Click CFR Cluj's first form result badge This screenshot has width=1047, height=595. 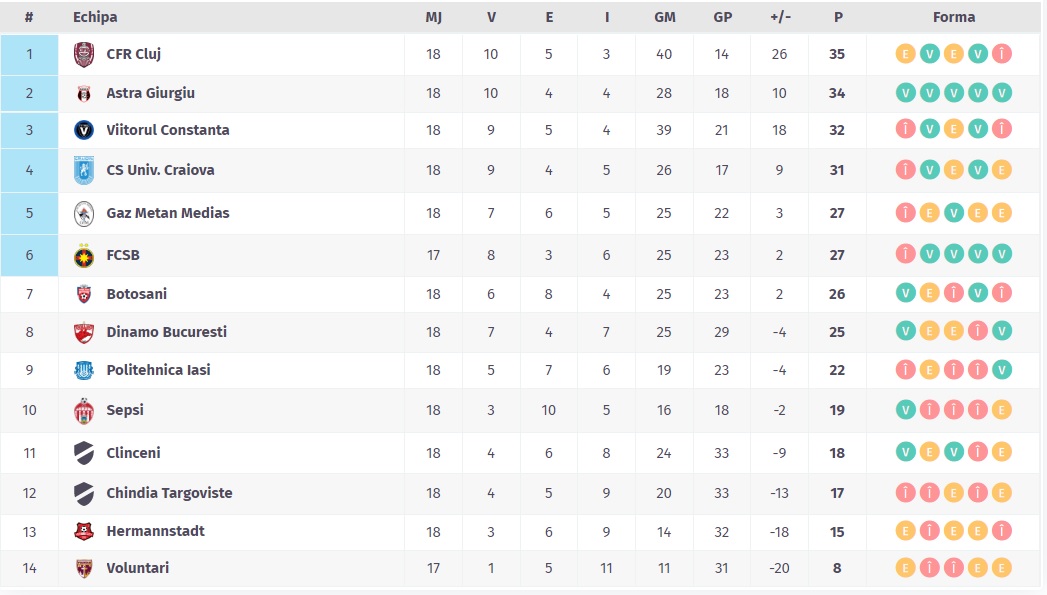905,54
